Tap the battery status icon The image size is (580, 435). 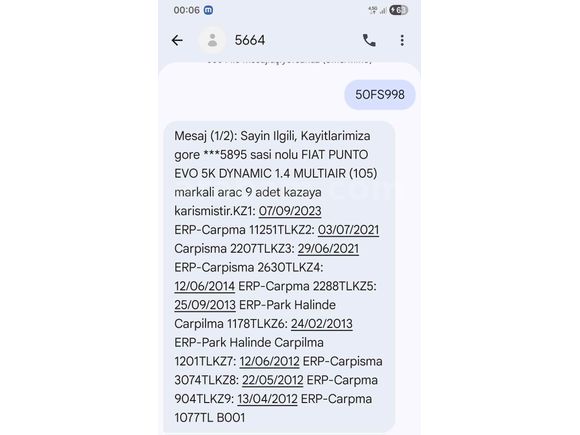[x=398, y=10]
